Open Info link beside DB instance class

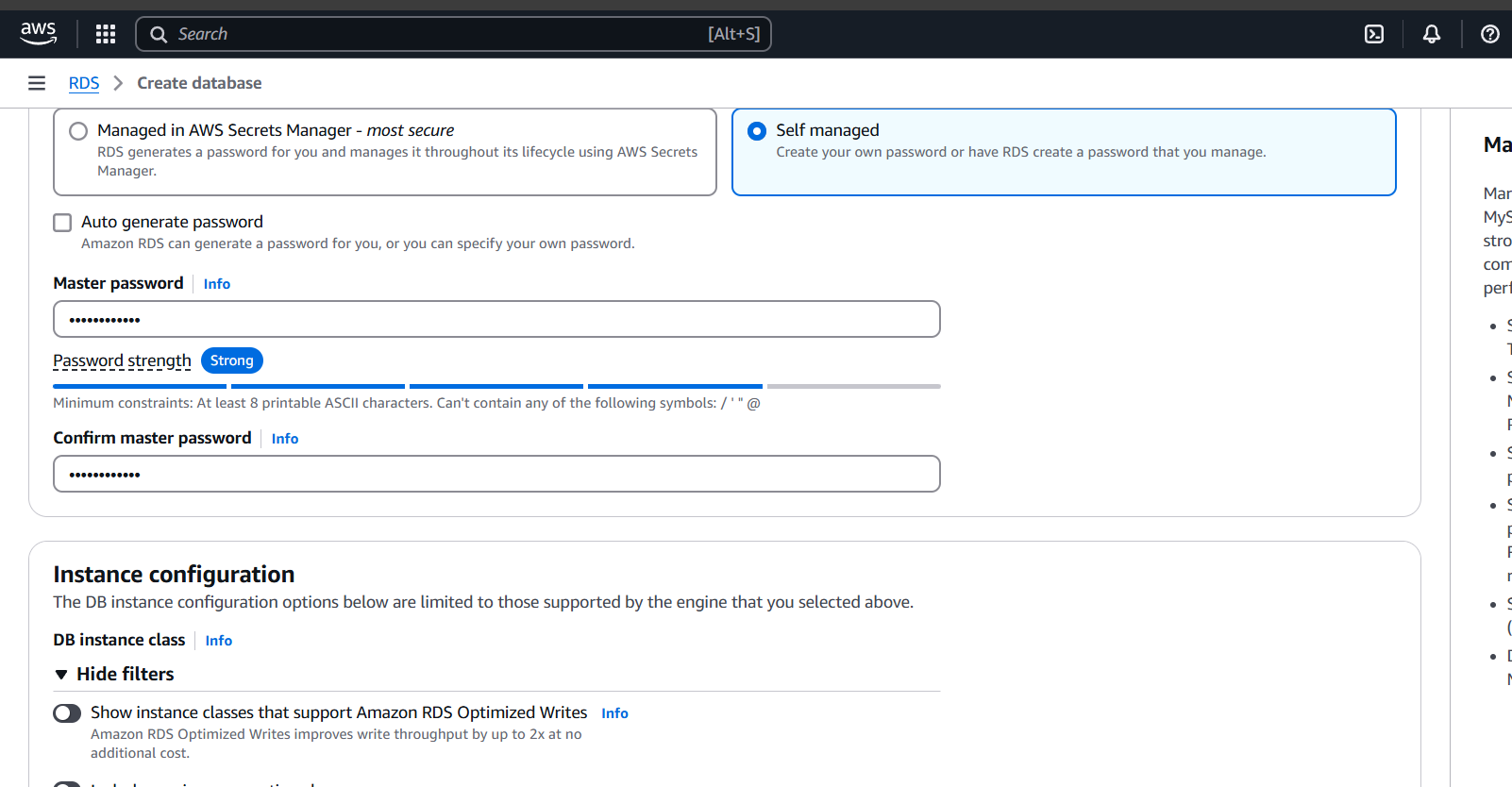[219, 641]
